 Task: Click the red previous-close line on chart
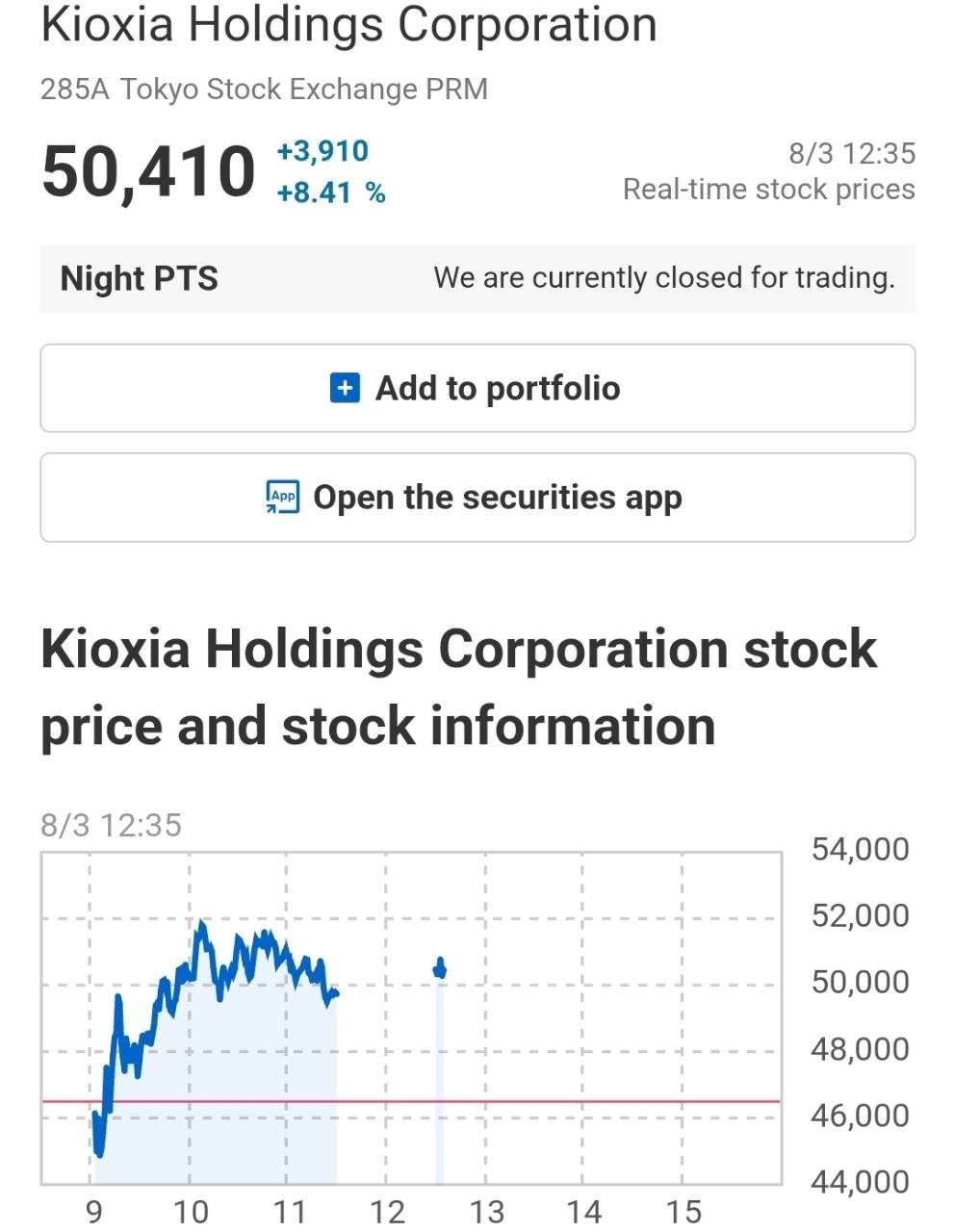coord(411,1100)
